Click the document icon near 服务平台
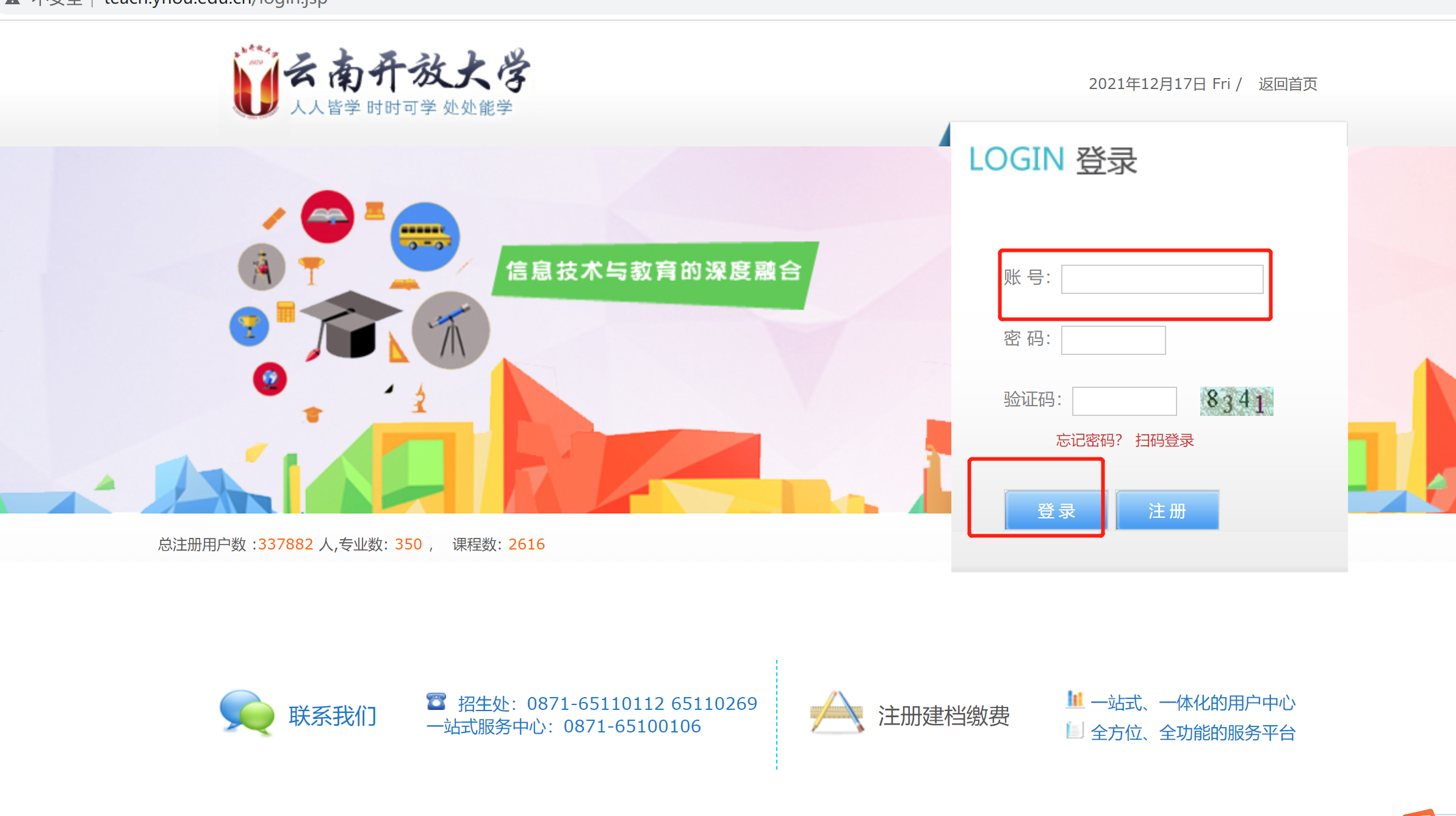 coord(1075,730)
